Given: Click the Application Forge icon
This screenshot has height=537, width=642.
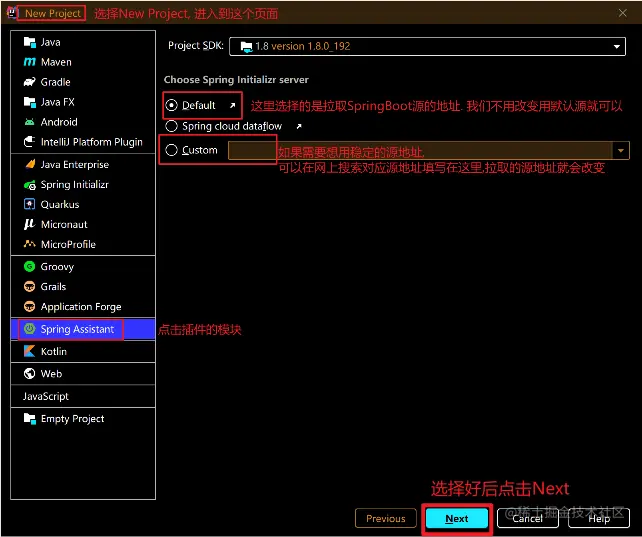Looking at the screenshot, I should pos(29,306).
